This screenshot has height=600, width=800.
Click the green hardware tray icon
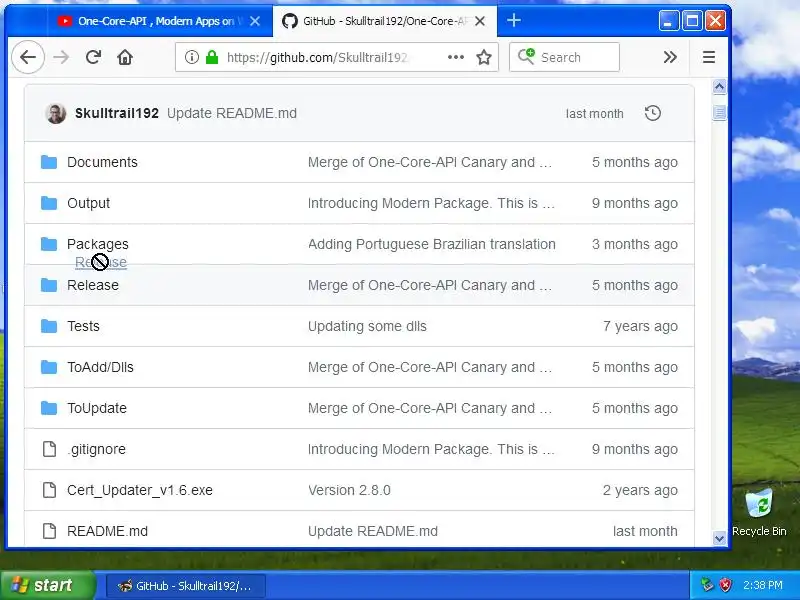[707, 585]
